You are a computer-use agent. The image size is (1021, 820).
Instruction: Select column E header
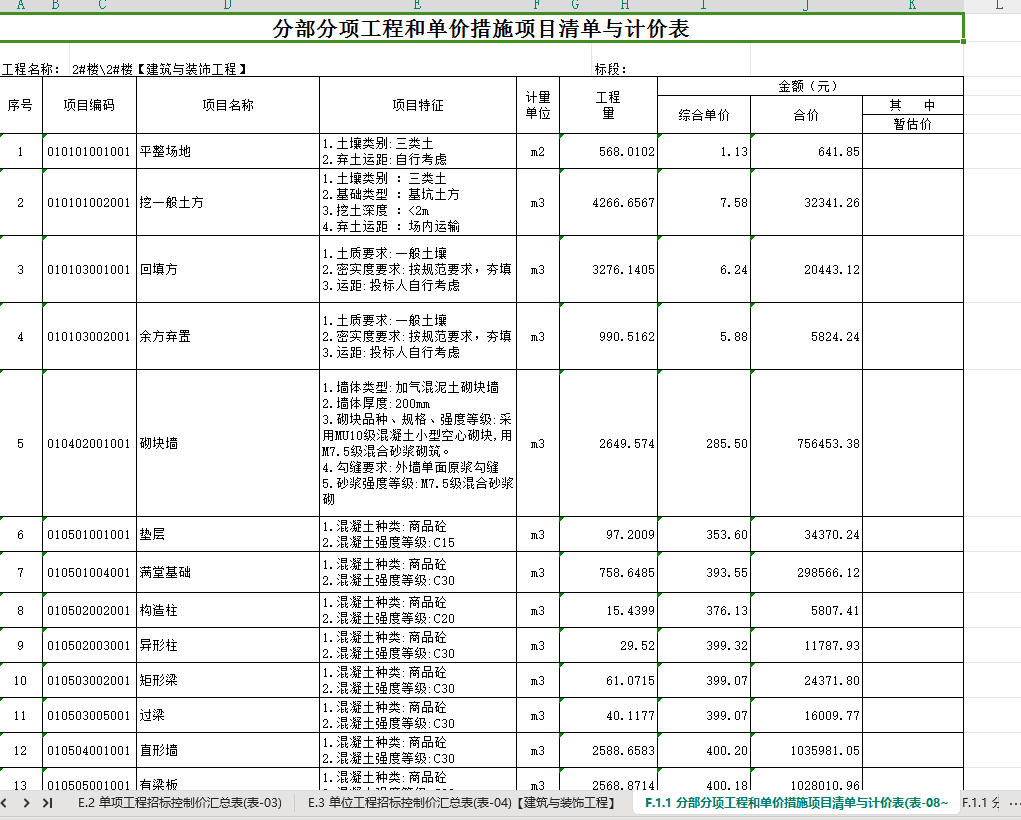click(x=417, y=5)
